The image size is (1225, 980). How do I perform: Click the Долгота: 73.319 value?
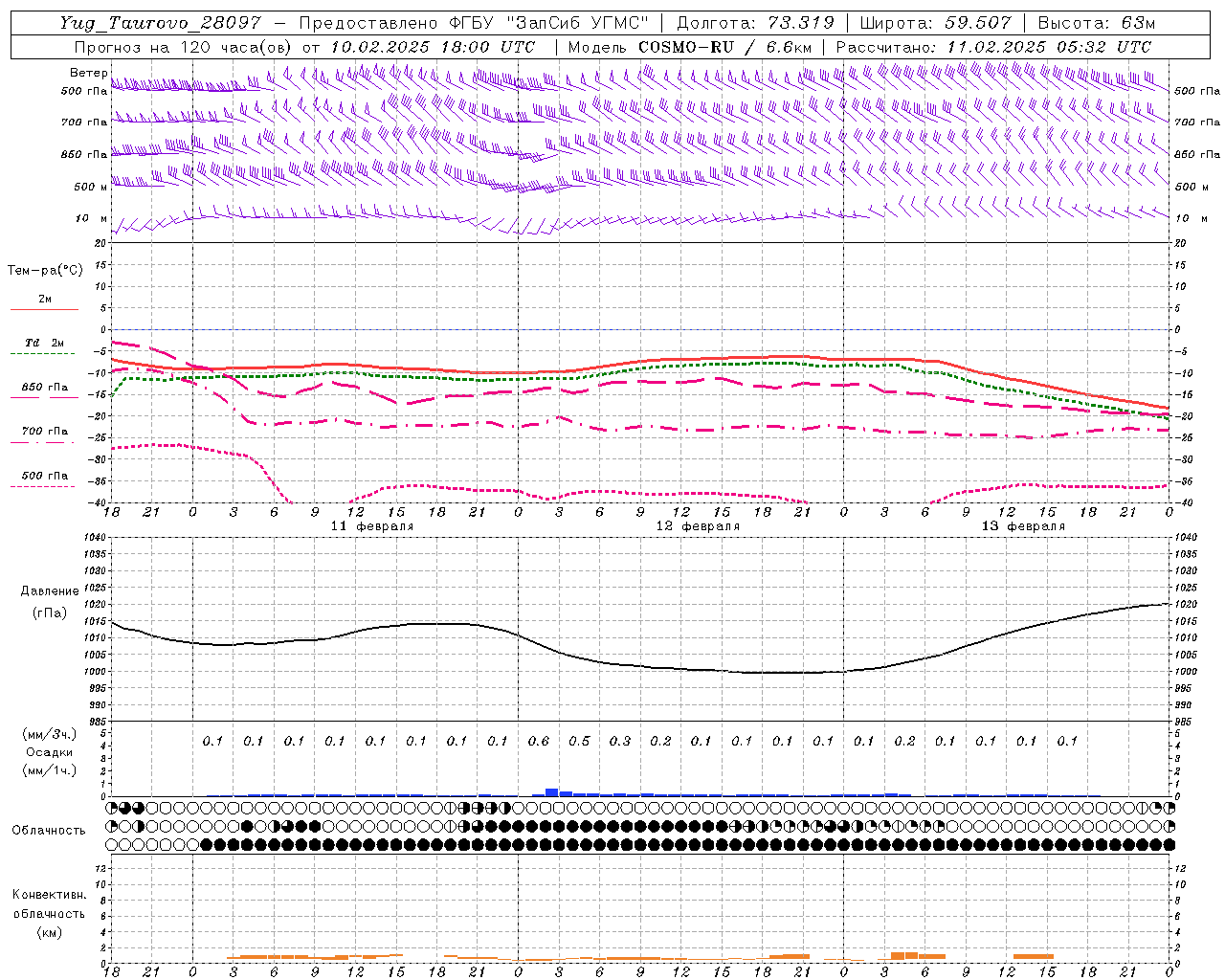click(x=755, y=23)
